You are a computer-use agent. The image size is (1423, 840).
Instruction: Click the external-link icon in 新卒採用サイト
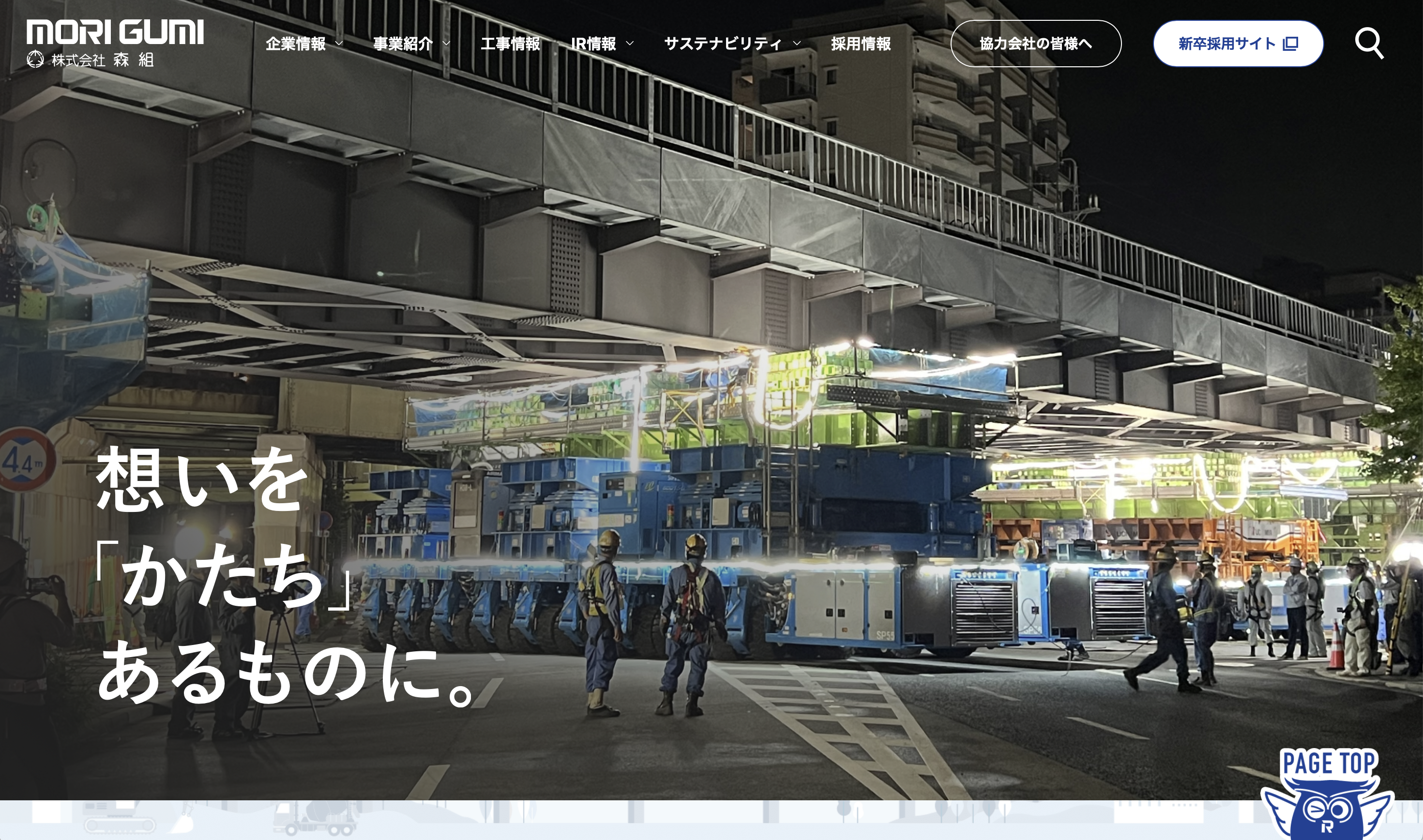point(1290,44)
